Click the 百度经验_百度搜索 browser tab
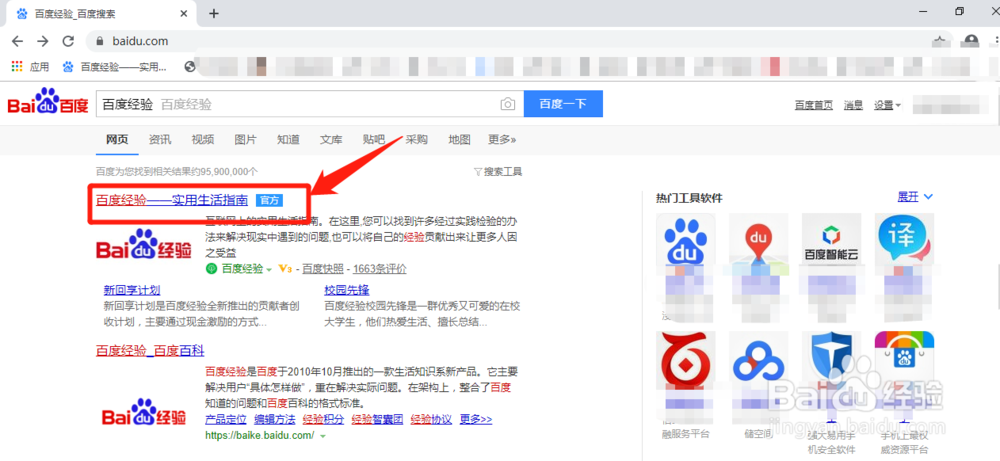The image size is (1000, 461). [x=102, y=13]
